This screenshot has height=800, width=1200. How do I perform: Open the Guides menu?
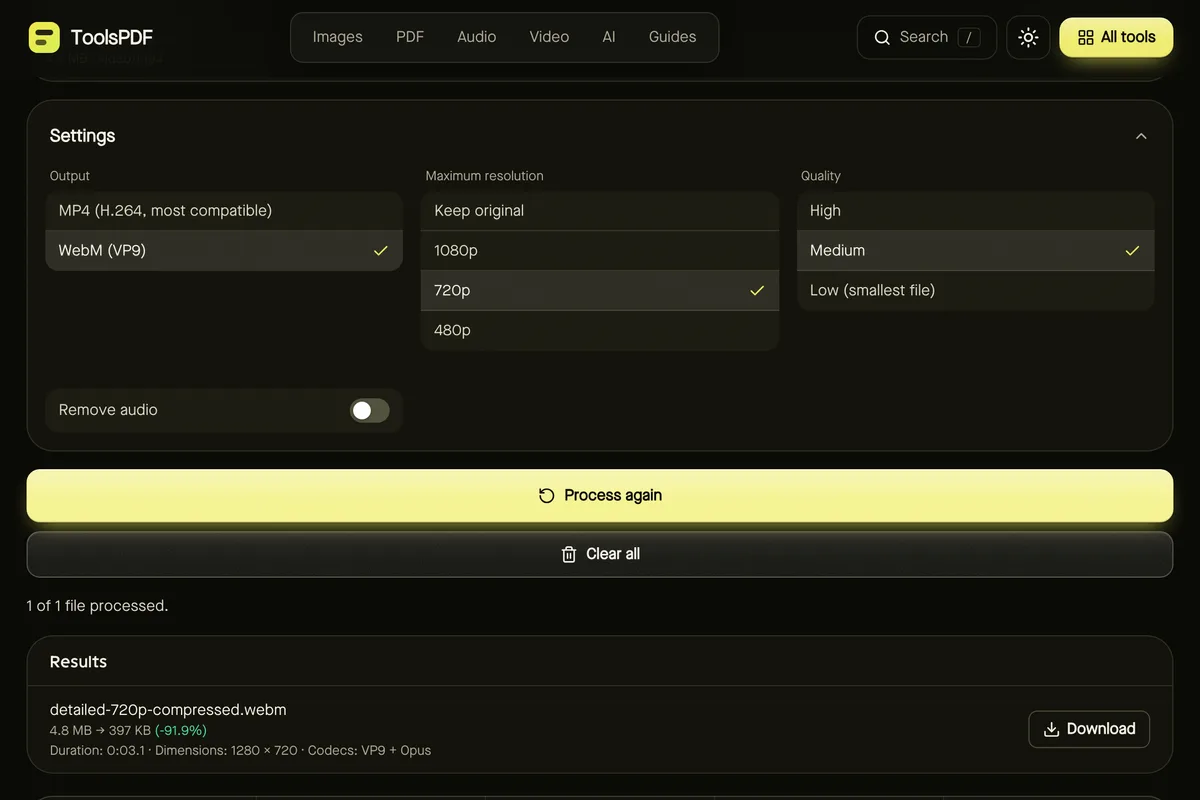pyautogui.click(x=672, y=37)
